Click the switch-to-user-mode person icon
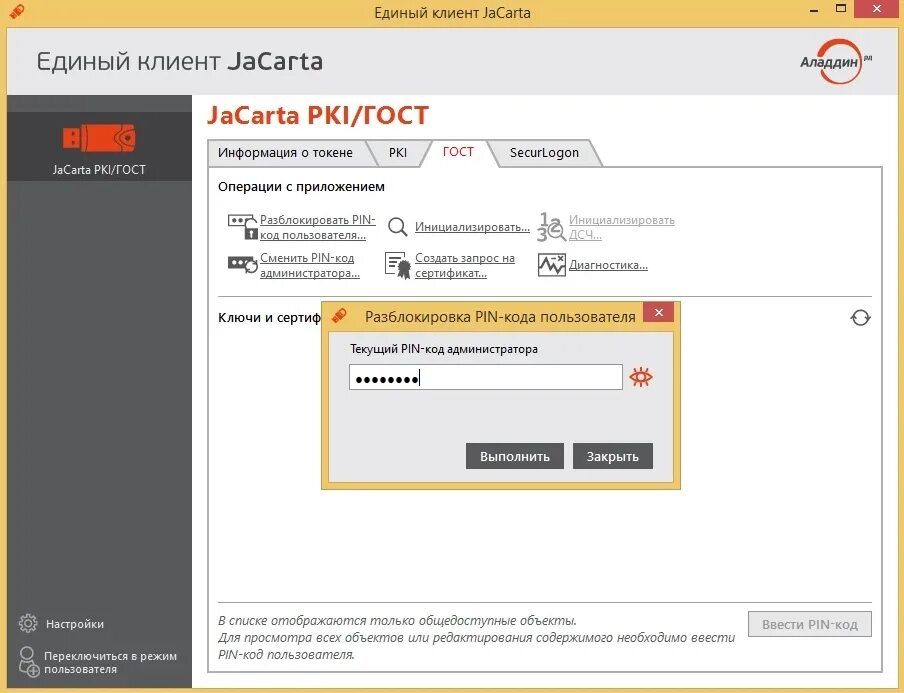The image size is (904, 693). (28, 661)
